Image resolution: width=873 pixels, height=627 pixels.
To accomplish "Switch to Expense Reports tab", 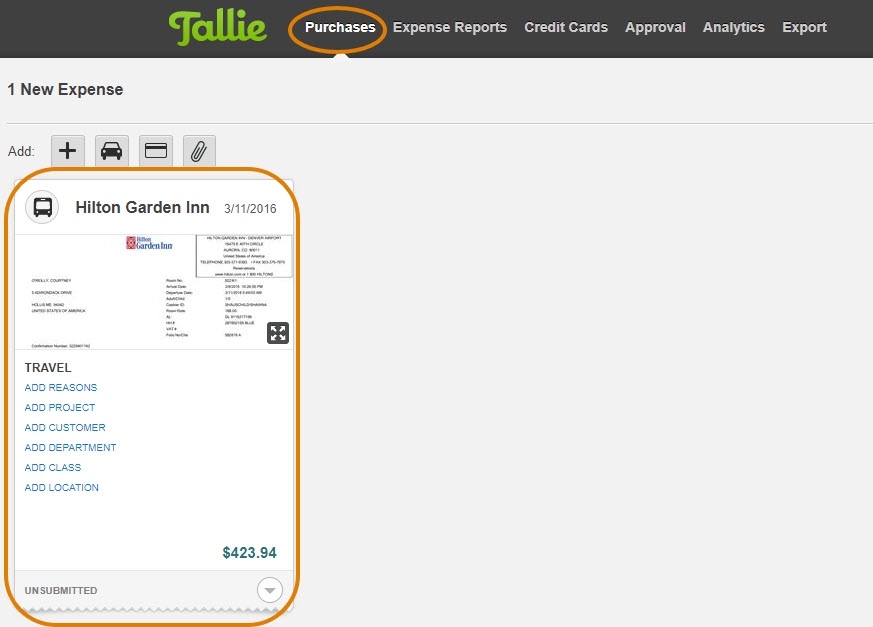I will [450, 27].
